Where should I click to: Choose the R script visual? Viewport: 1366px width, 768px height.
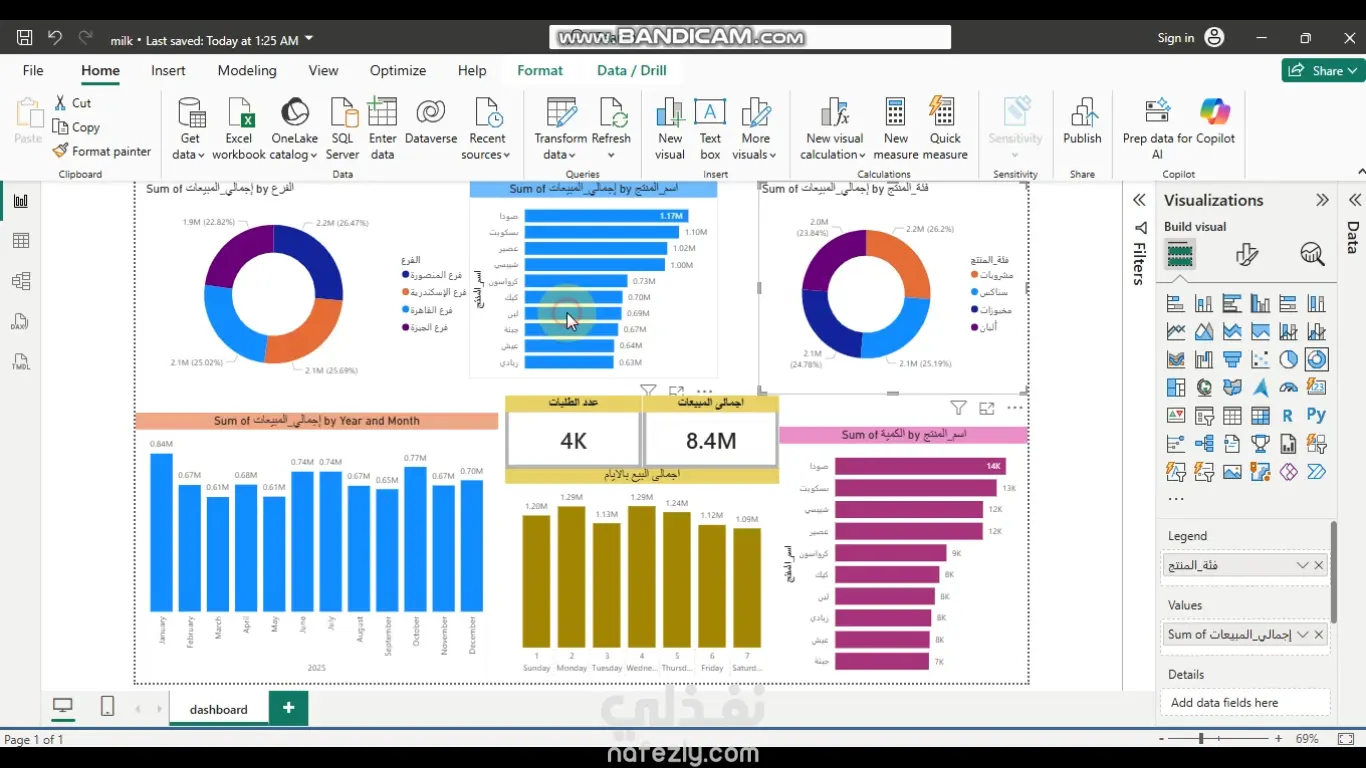click(x=1288, y=416)
